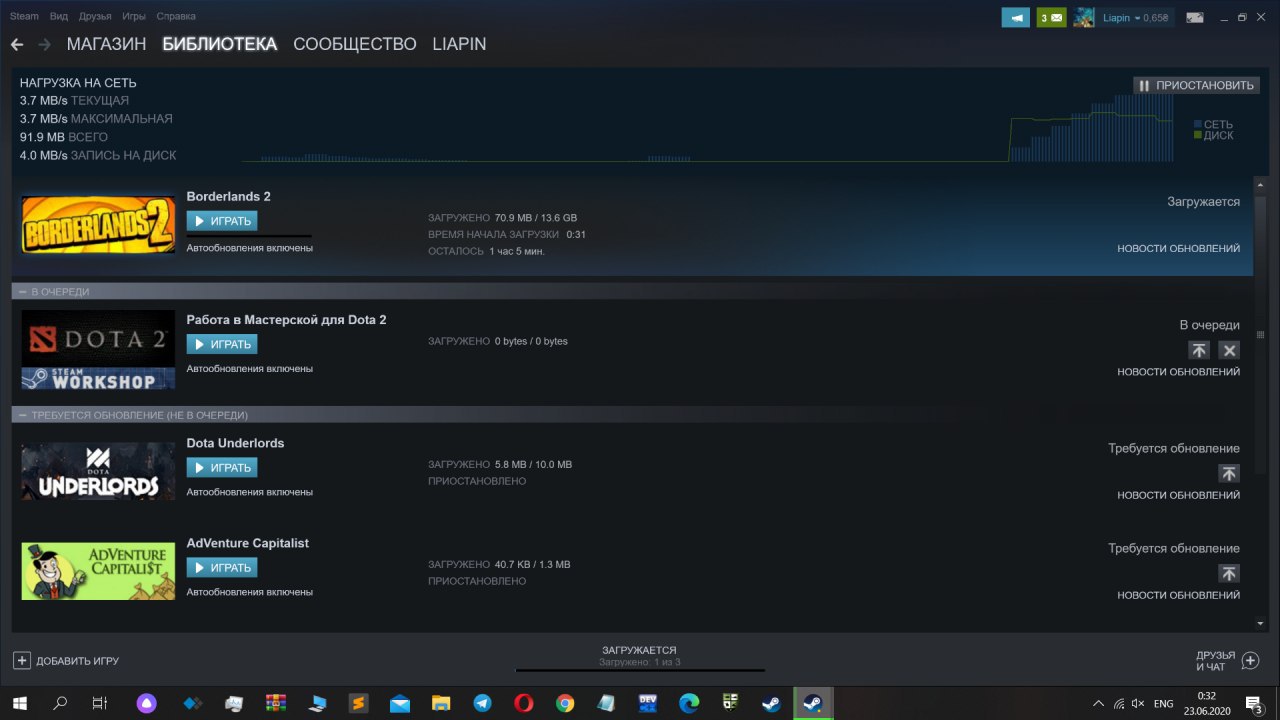Click the Borderlands 2 download progress bar

249,236
